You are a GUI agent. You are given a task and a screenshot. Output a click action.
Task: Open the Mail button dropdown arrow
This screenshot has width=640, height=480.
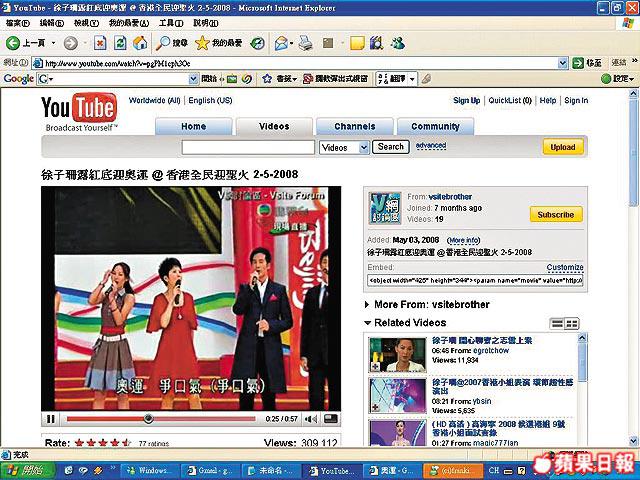[x=291, y=43]
